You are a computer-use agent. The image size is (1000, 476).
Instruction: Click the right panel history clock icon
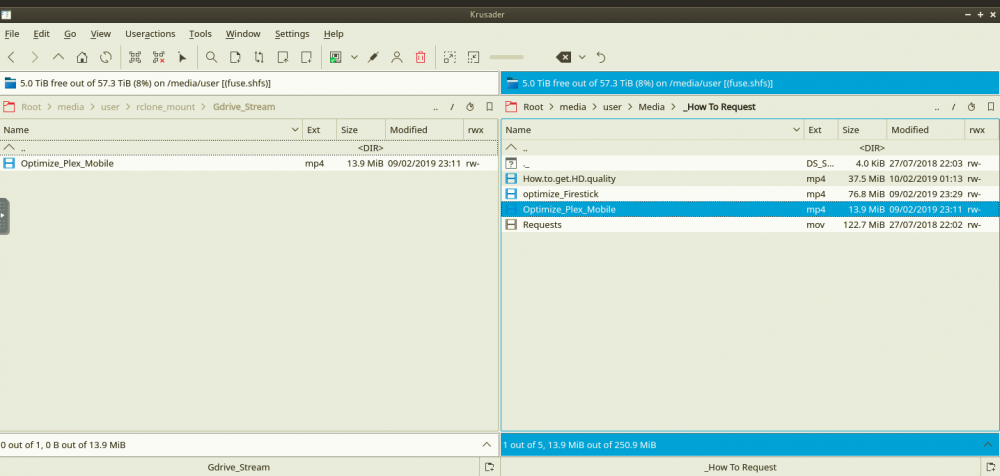click(971, 107)
